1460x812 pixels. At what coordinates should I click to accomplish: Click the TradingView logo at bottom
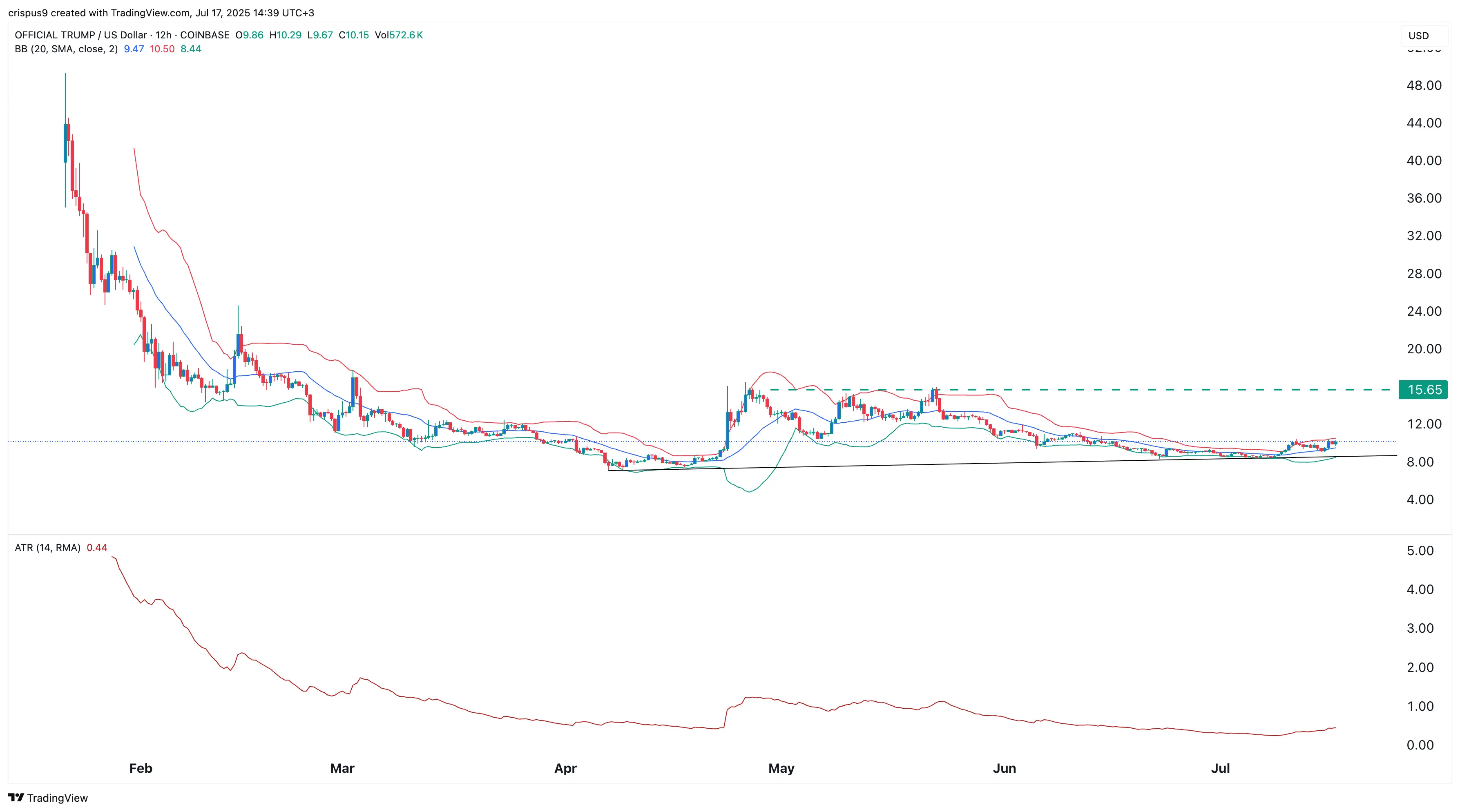pyautogui.click(x=48, y=798)
